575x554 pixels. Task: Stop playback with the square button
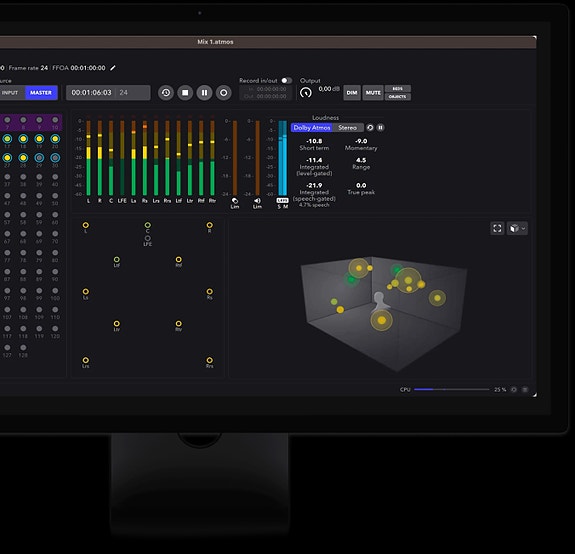[185, 93]
